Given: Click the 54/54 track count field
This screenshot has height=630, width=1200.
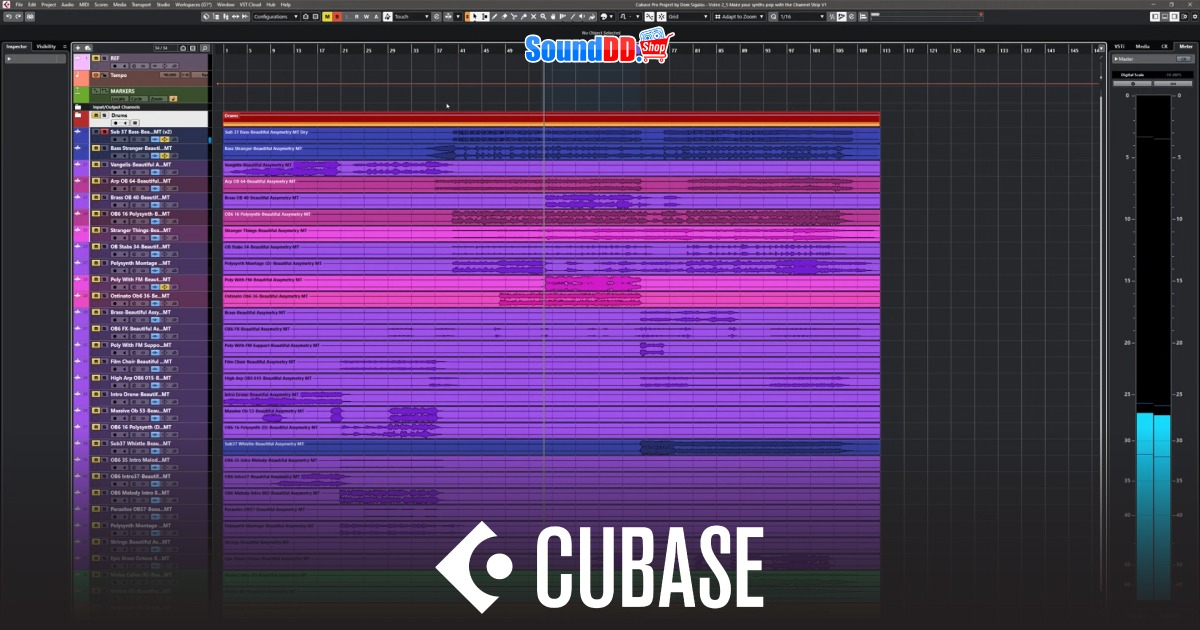Looking at the screenshot, I should 165,48.
